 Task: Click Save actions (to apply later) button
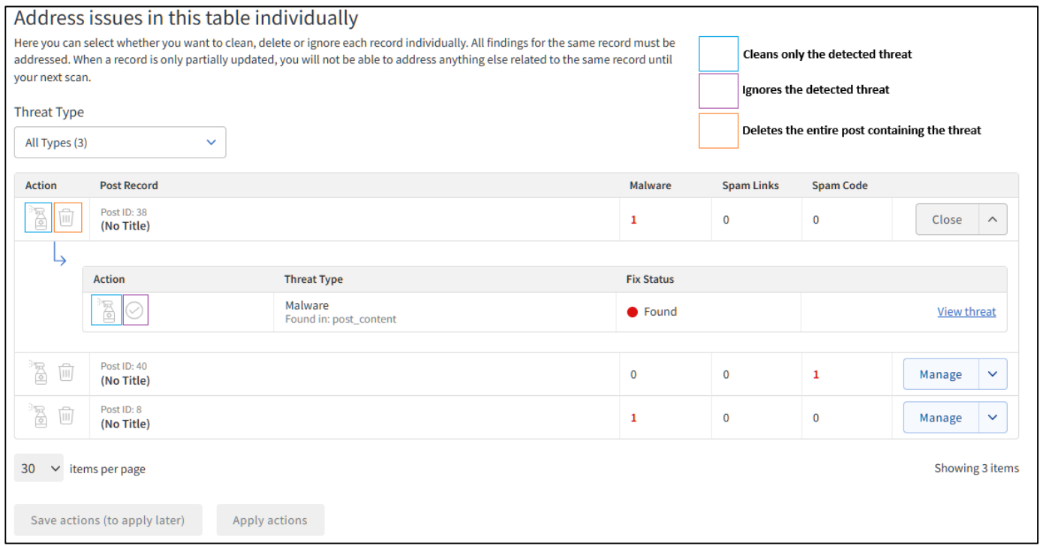[108, 520]
